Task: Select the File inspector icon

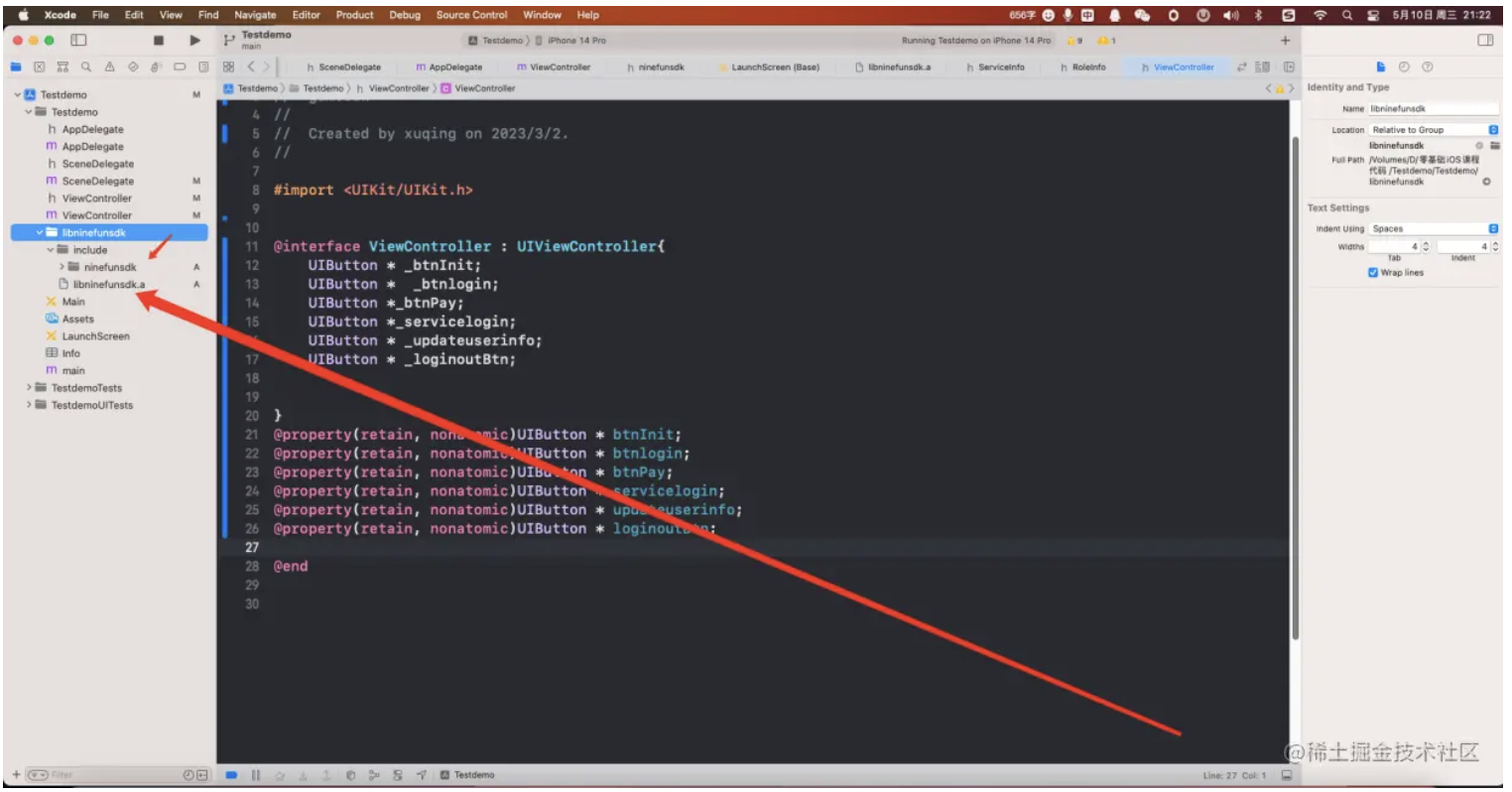Action: pos(1380,66)
